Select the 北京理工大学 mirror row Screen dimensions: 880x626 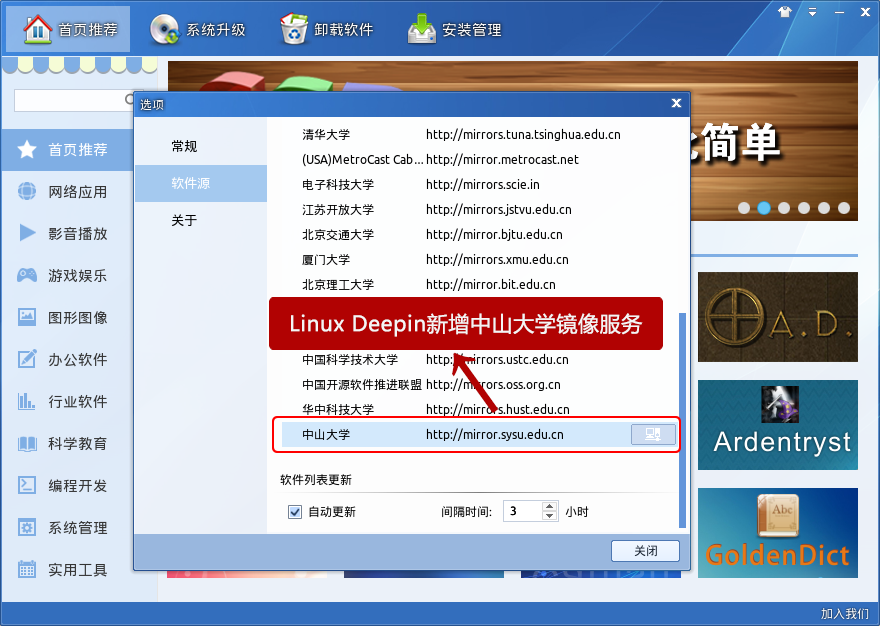(x=480, y=285)
